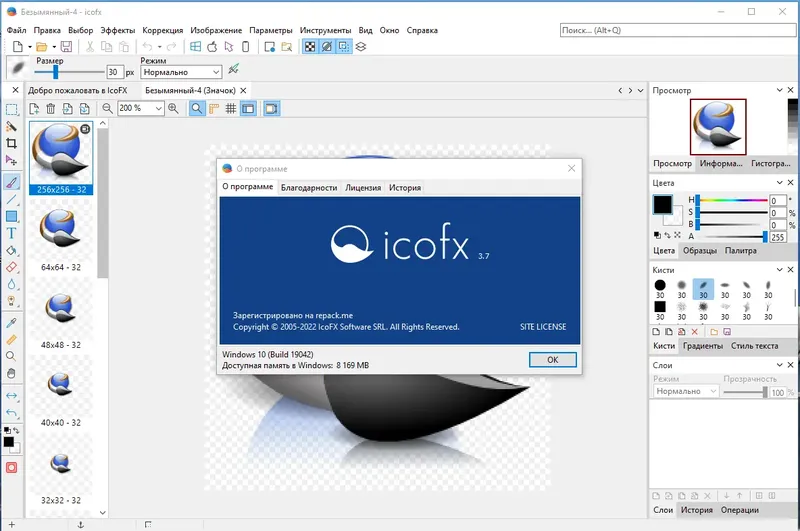Switch to the Операции panel tab
This screenshot has height=531, width=800.
click(740, 510)
